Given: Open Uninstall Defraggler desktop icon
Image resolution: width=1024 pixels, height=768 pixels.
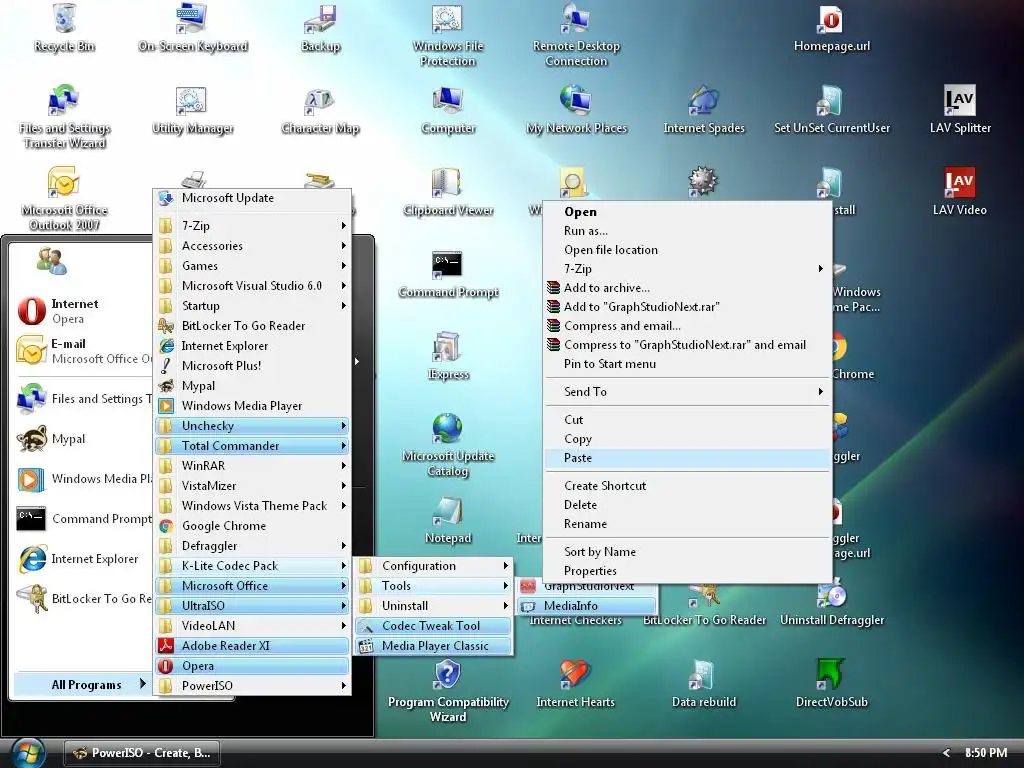Looking at the screenshot, I should 831,604.
